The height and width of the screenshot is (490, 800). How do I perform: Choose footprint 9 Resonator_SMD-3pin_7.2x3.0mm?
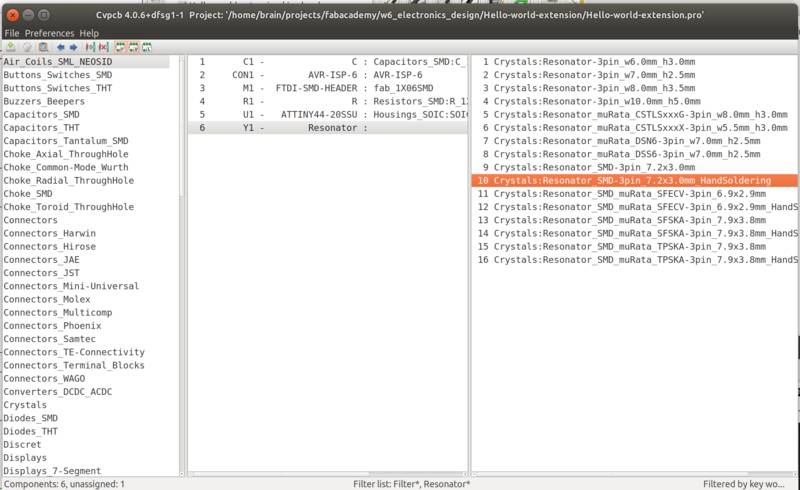tap(635, 167)
